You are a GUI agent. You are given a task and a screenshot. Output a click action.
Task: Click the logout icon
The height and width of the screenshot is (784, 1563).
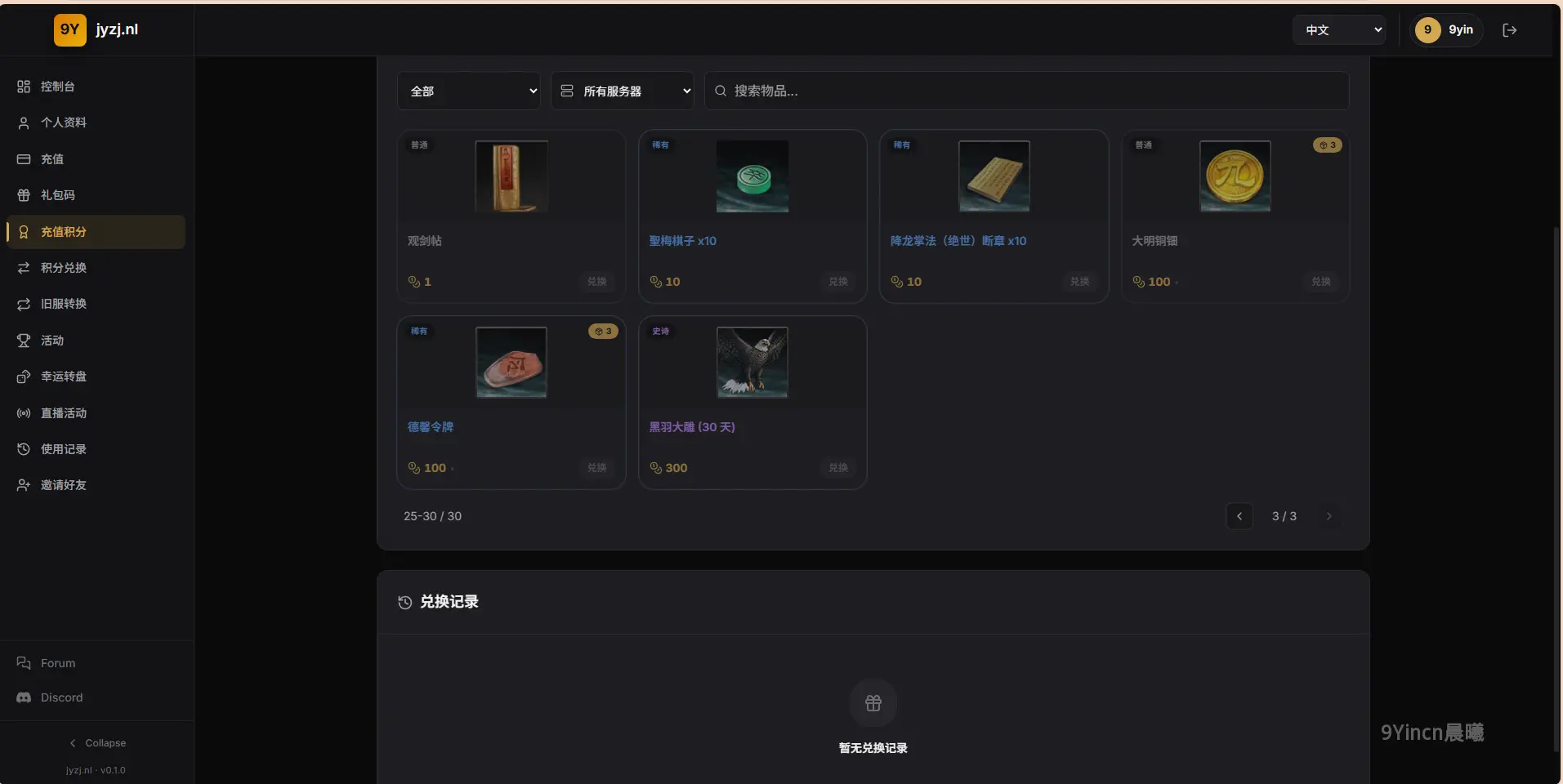click(x=1510, y=30)
